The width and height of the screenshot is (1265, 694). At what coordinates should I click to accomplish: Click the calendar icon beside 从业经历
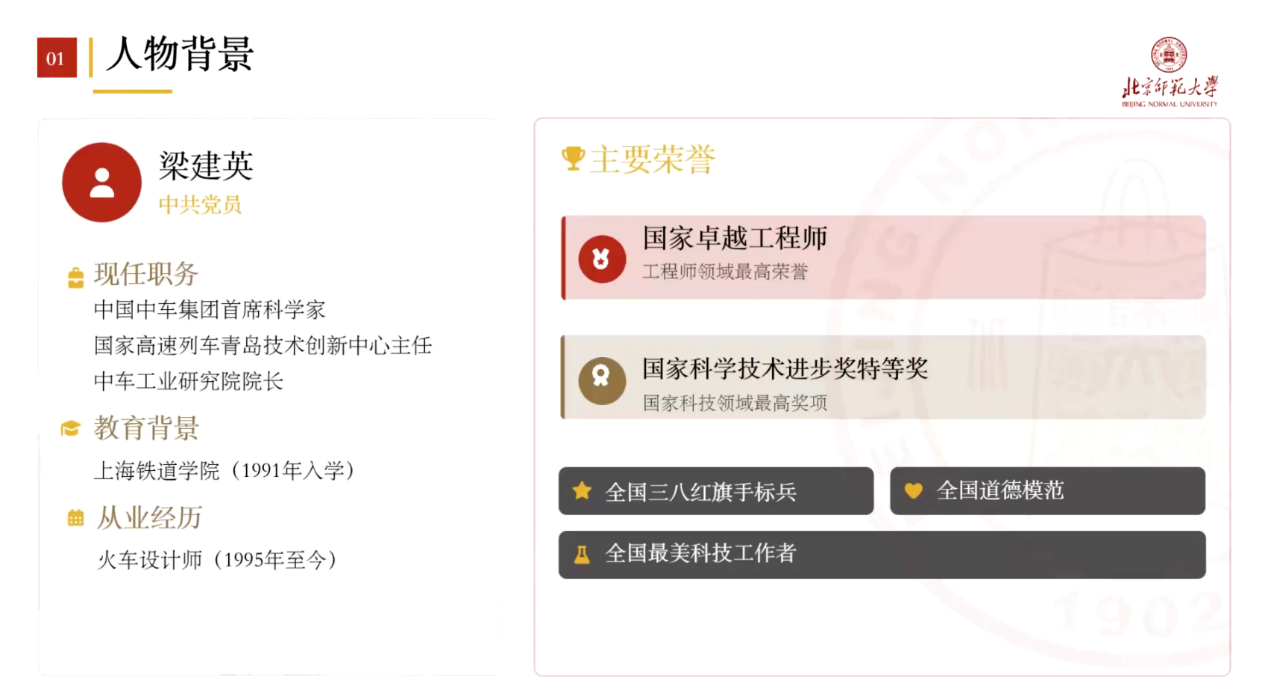pyautogui.click(x=75, y=518)
